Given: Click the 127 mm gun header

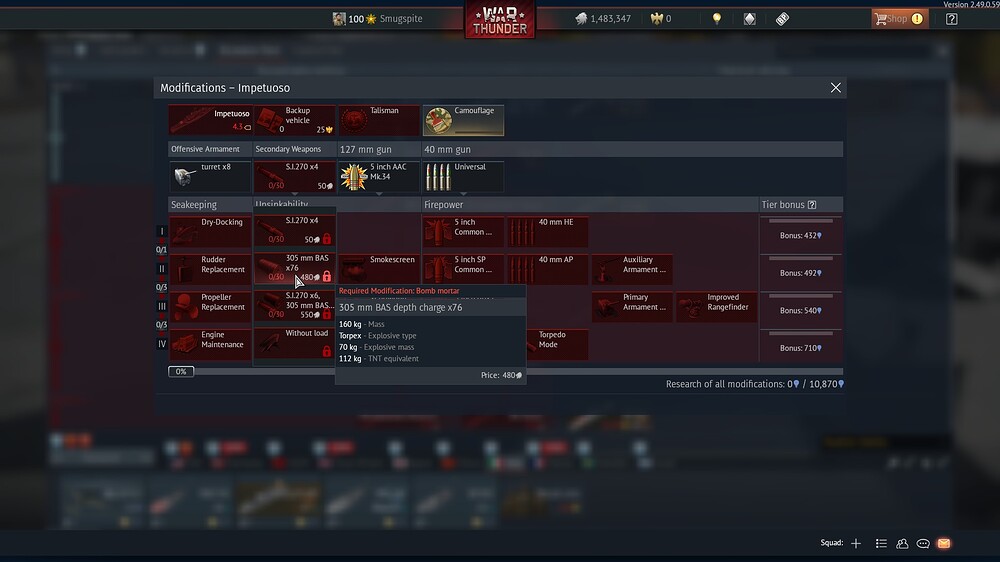Looking at the screenshot, I should click(379, 149).
